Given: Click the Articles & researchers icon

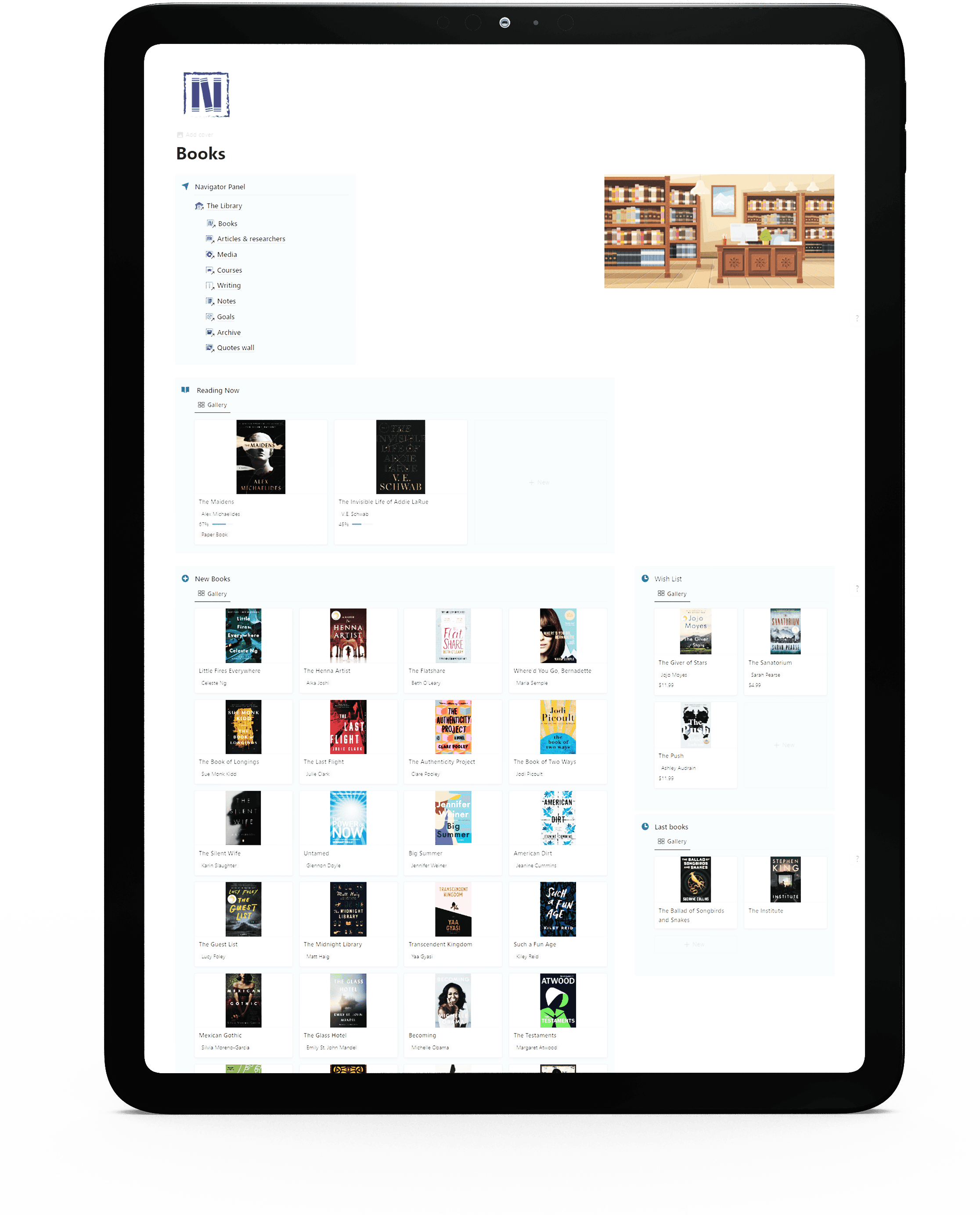Looking at the screenshot, I should click(x=207, y=238).
